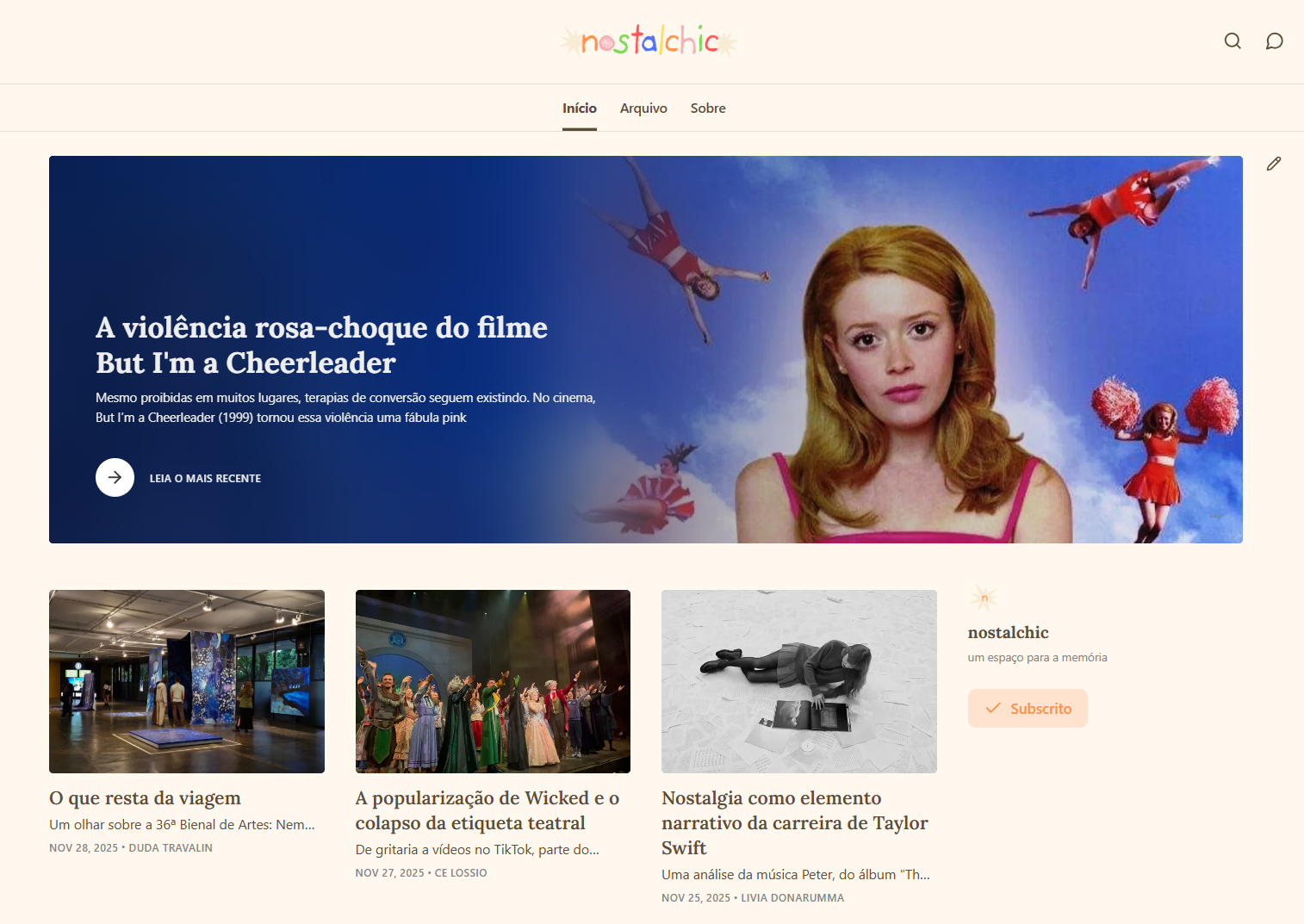Click the Wicked stage cast thumbnail

(493, 681)
